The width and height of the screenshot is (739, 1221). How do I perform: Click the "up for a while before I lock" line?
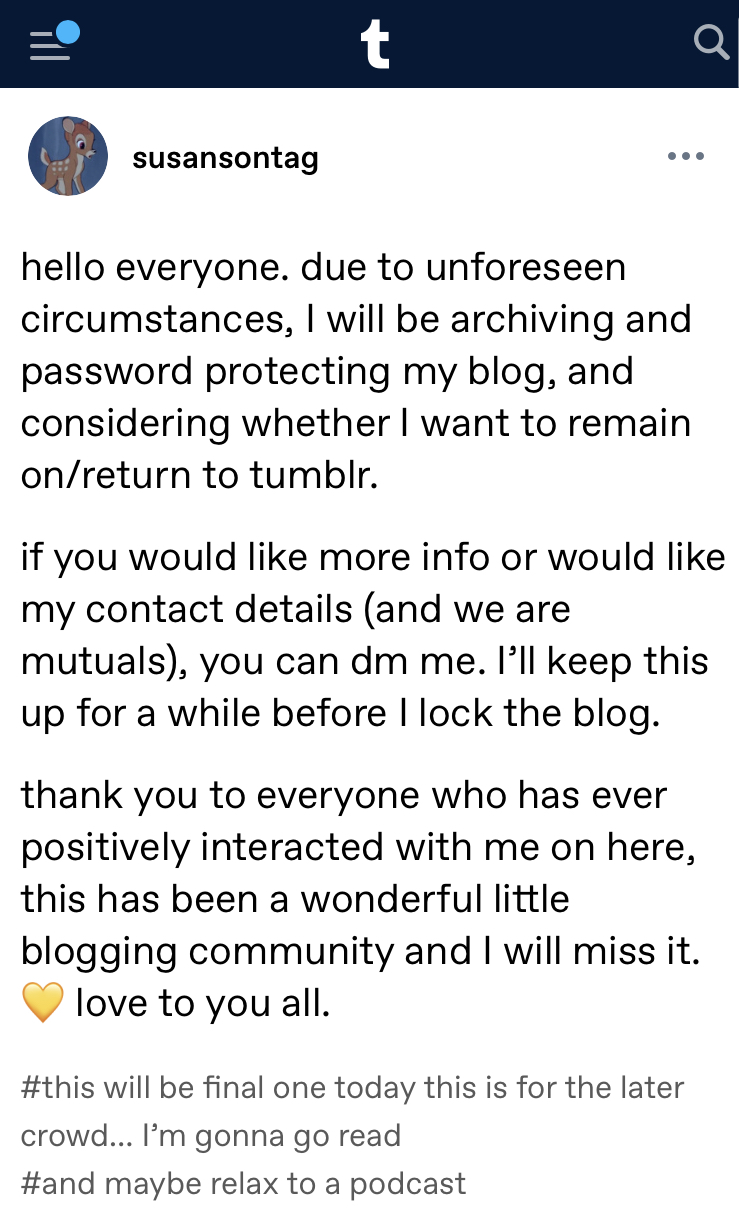click(x=341, y=713)
